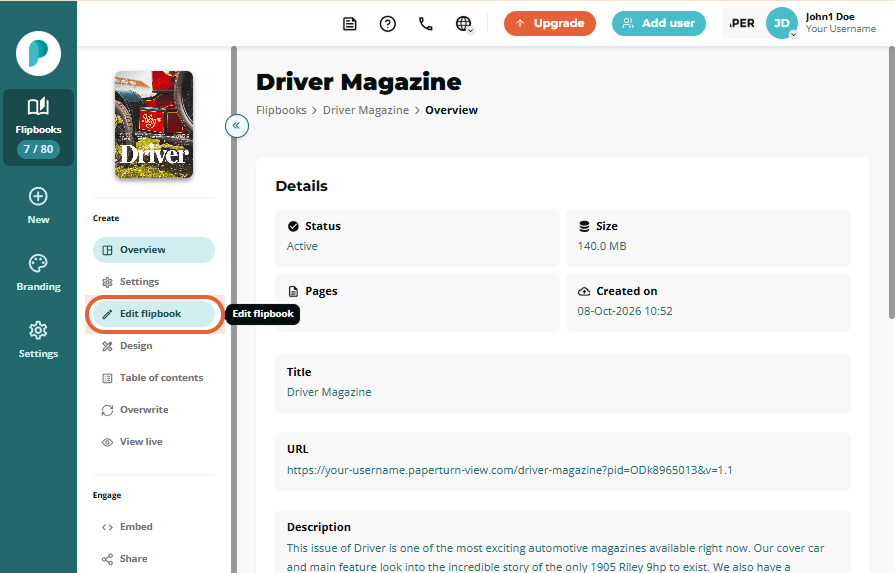Click the Status checkmark icon

click(293, 227)
